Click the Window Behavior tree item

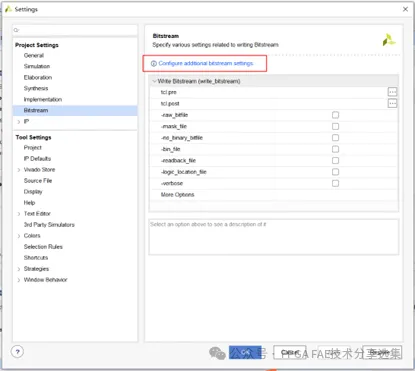coord(45,280)
